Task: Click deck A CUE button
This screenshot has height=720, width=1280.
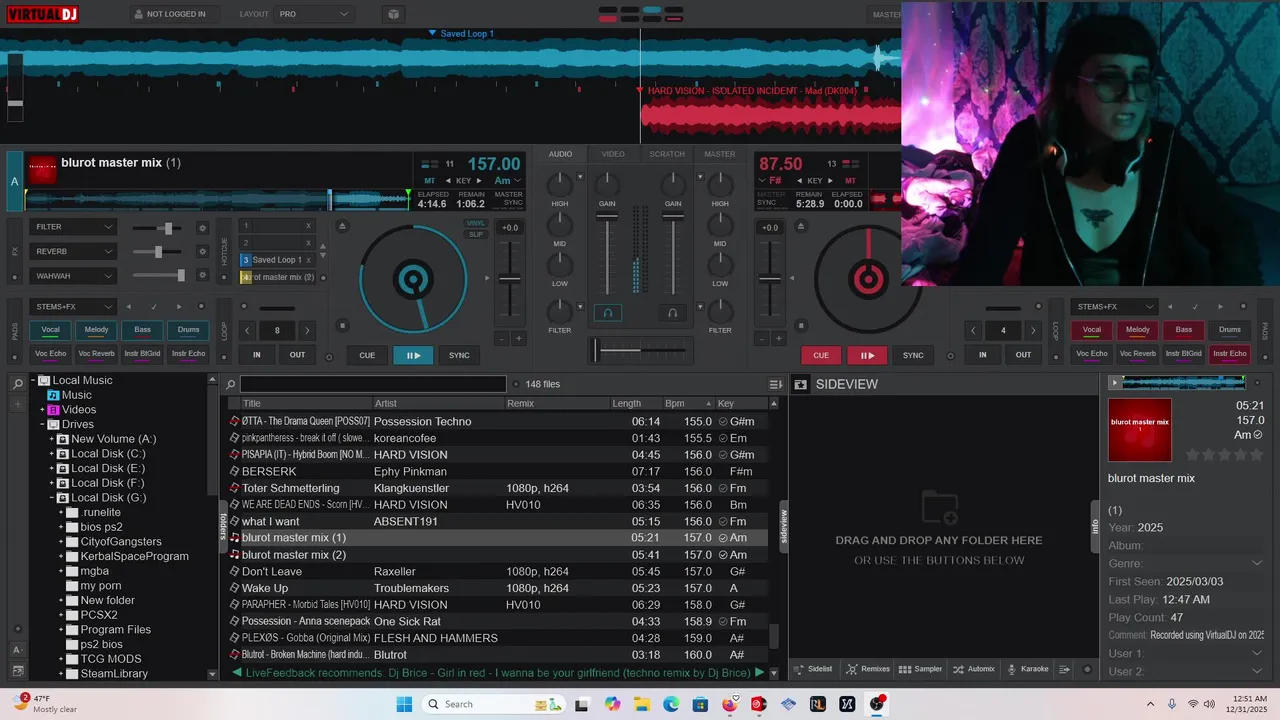Action: [x=367, y=355]
